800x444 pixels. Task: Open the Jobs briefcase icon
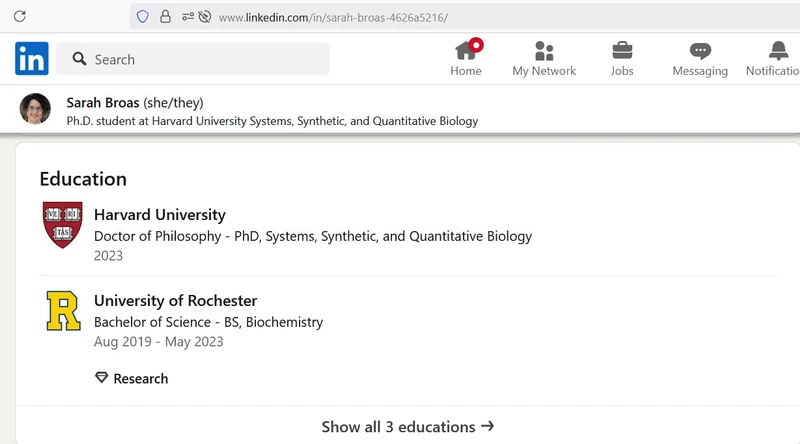pos(622,59)
